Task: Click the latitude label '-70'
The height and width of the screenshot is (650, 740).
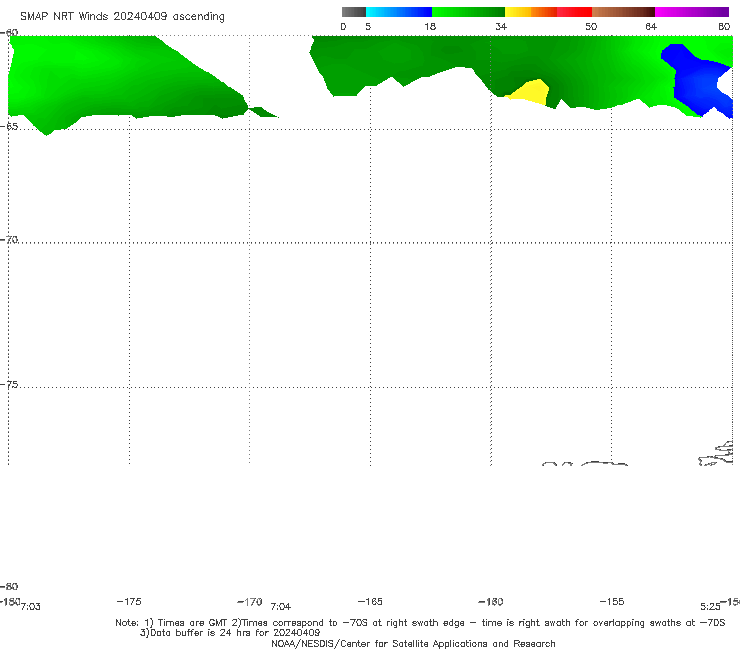Action: pos(9,240)
